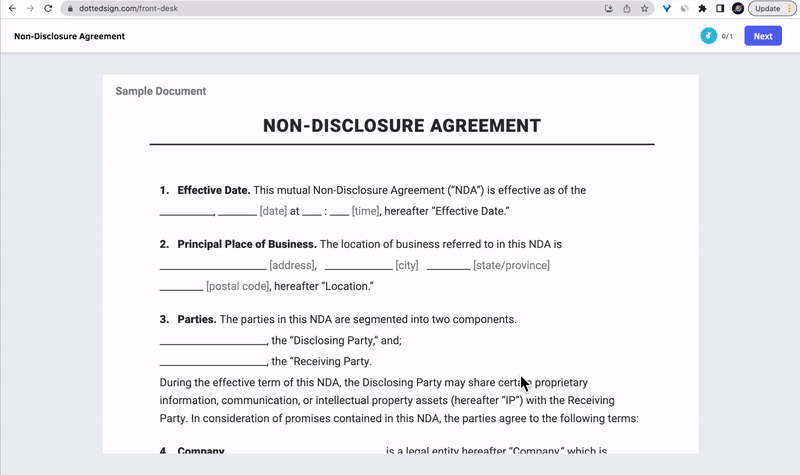Click the Effective Date bold heading
Viewport: 800px width, 475px height.
pos(214,190)
